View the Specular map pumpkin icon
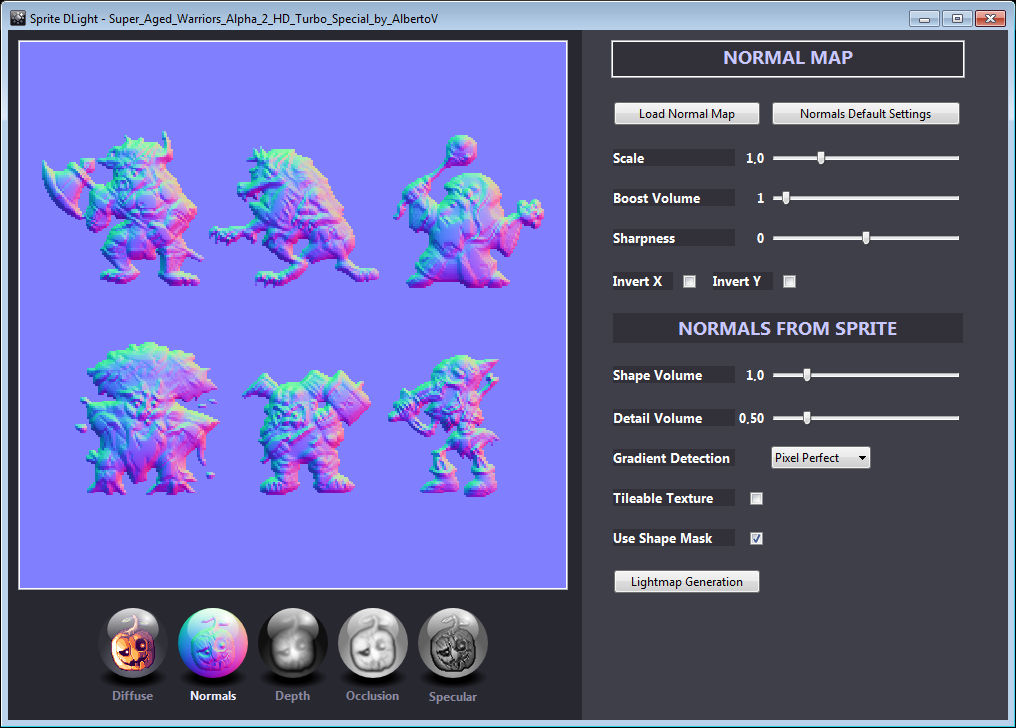Viewport: 1016px width, 728px height. [x=452, y=643]
